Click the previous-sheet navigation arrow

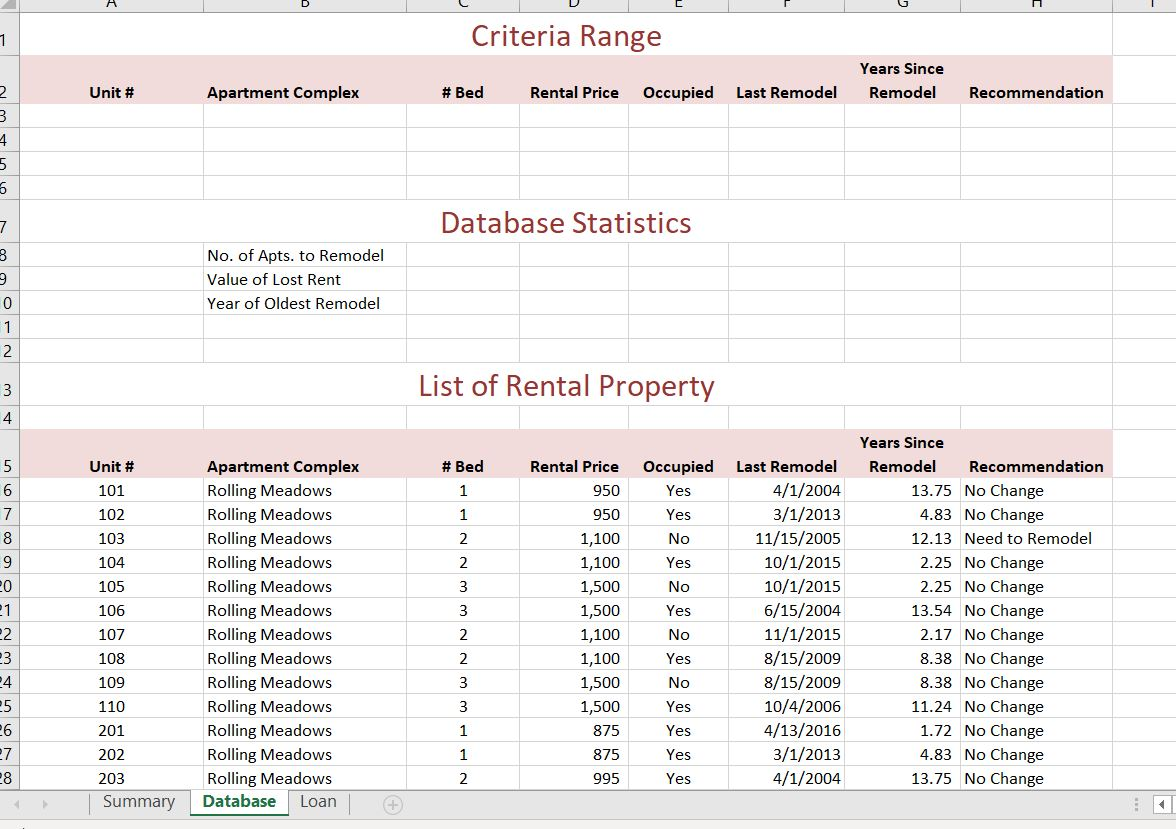coord(16,802)
